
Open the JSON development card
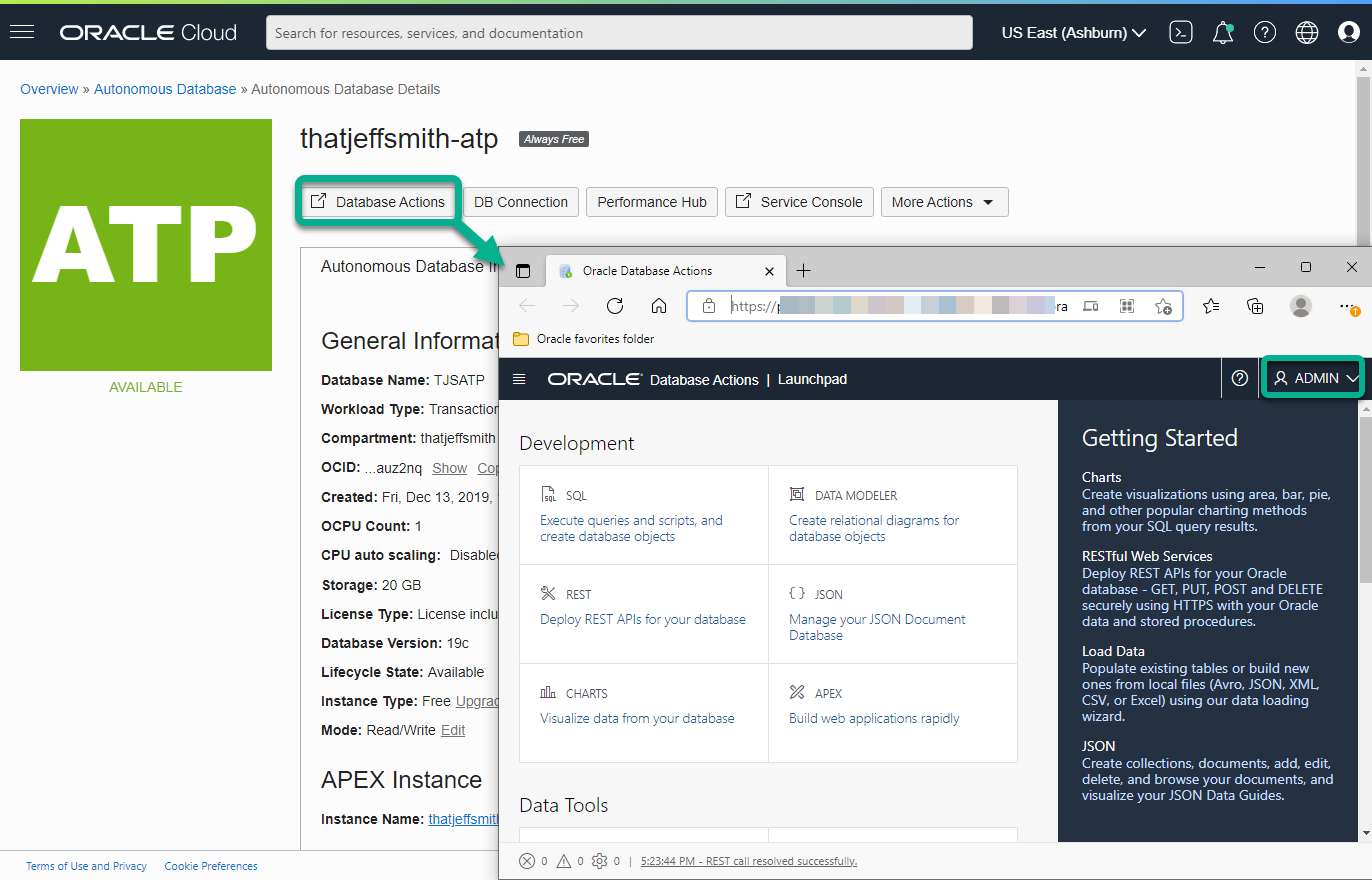pos(893,614)
